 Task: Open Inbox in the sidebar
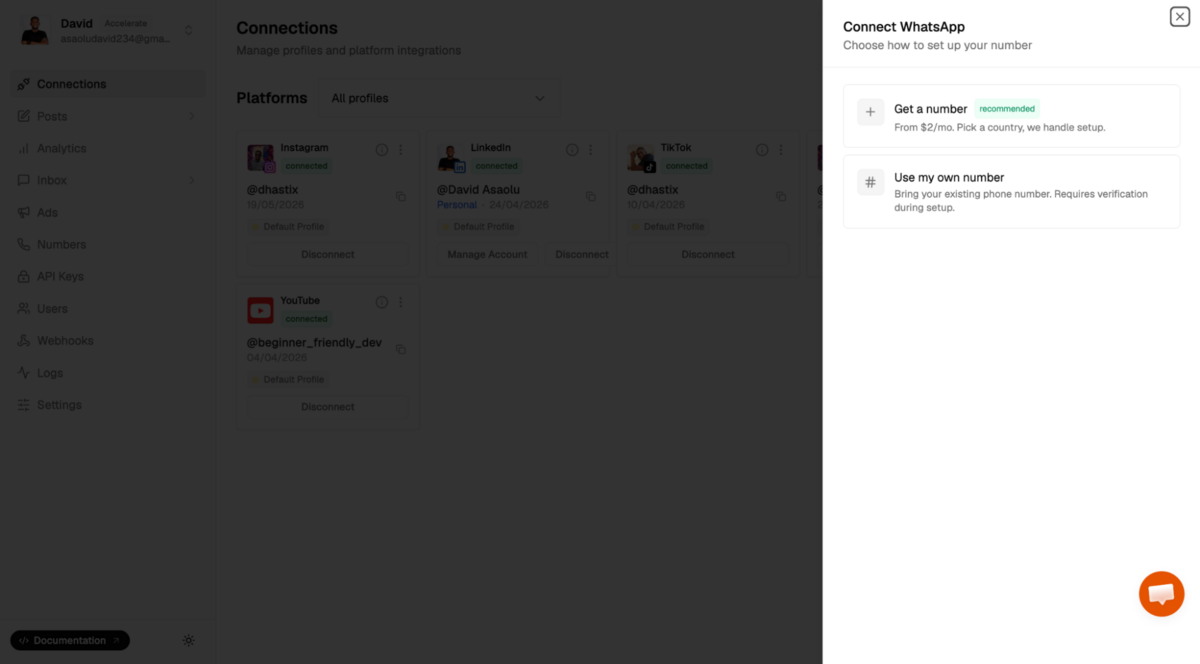pyautogui.click(x=108, y=180)
